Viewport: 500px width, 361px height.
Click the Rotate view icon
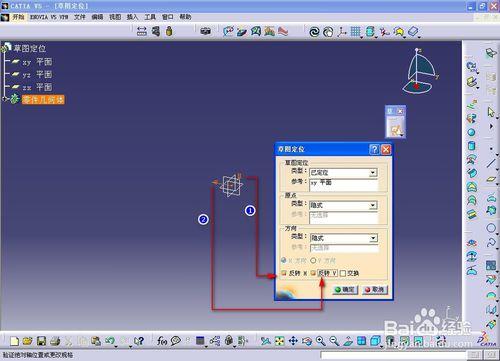pos(307,341)
